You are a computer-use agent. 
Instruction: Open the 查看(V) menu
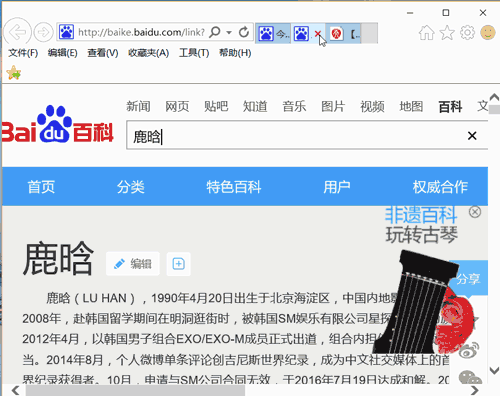tap(103, 53)
